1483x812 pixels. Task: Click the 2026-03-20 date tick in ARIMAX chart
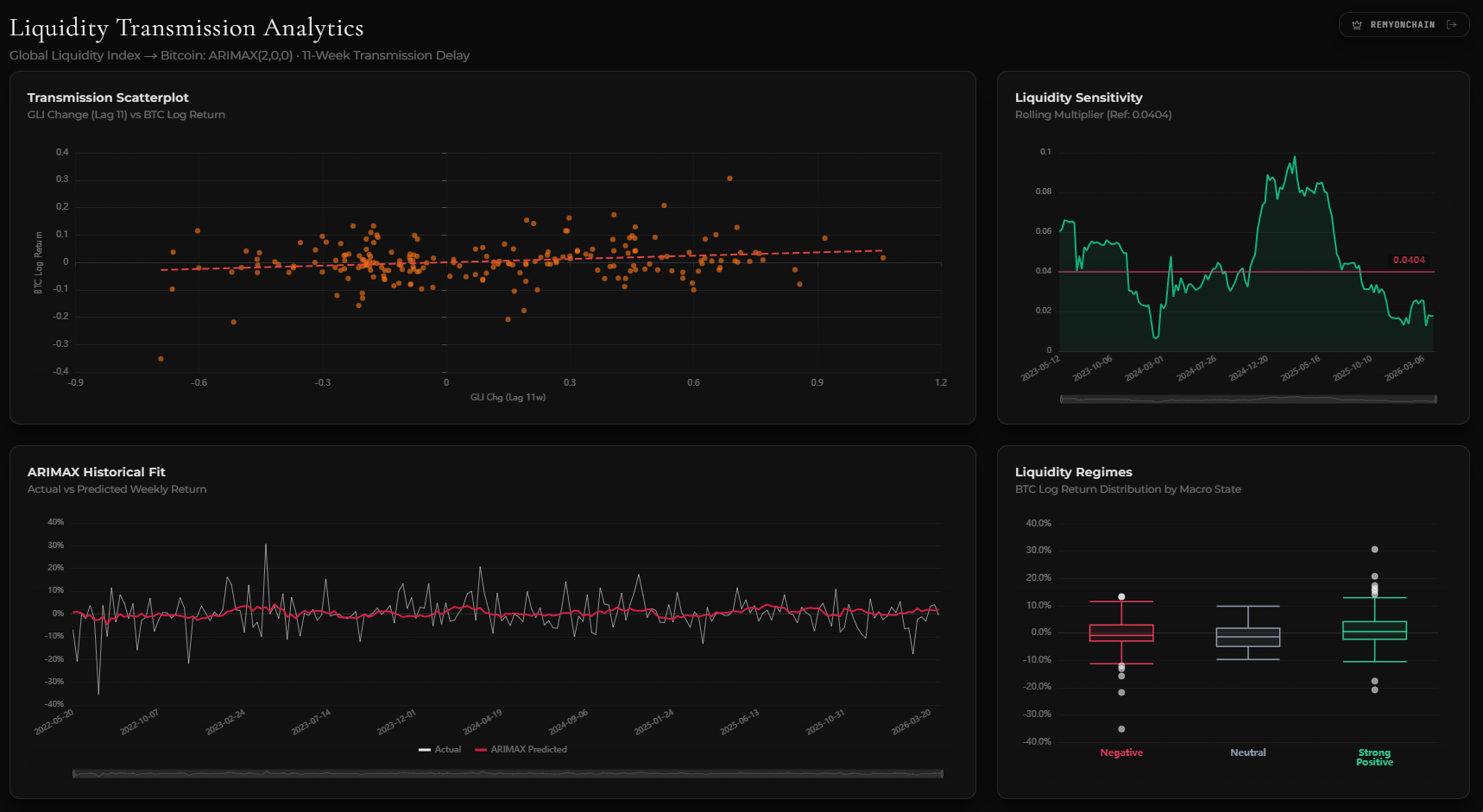coord(912,722)
